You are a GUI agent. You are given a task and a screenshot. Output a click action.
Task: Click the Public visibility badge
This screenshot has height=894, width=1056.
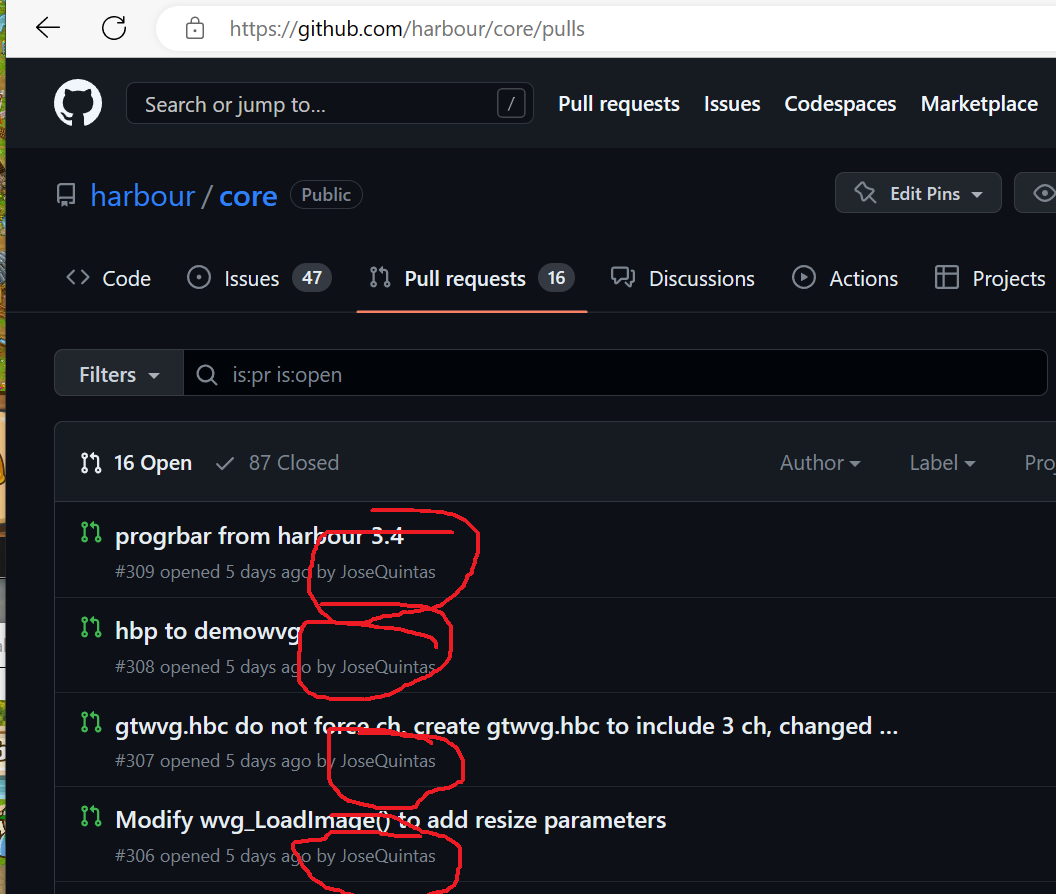tap(326, 195)
